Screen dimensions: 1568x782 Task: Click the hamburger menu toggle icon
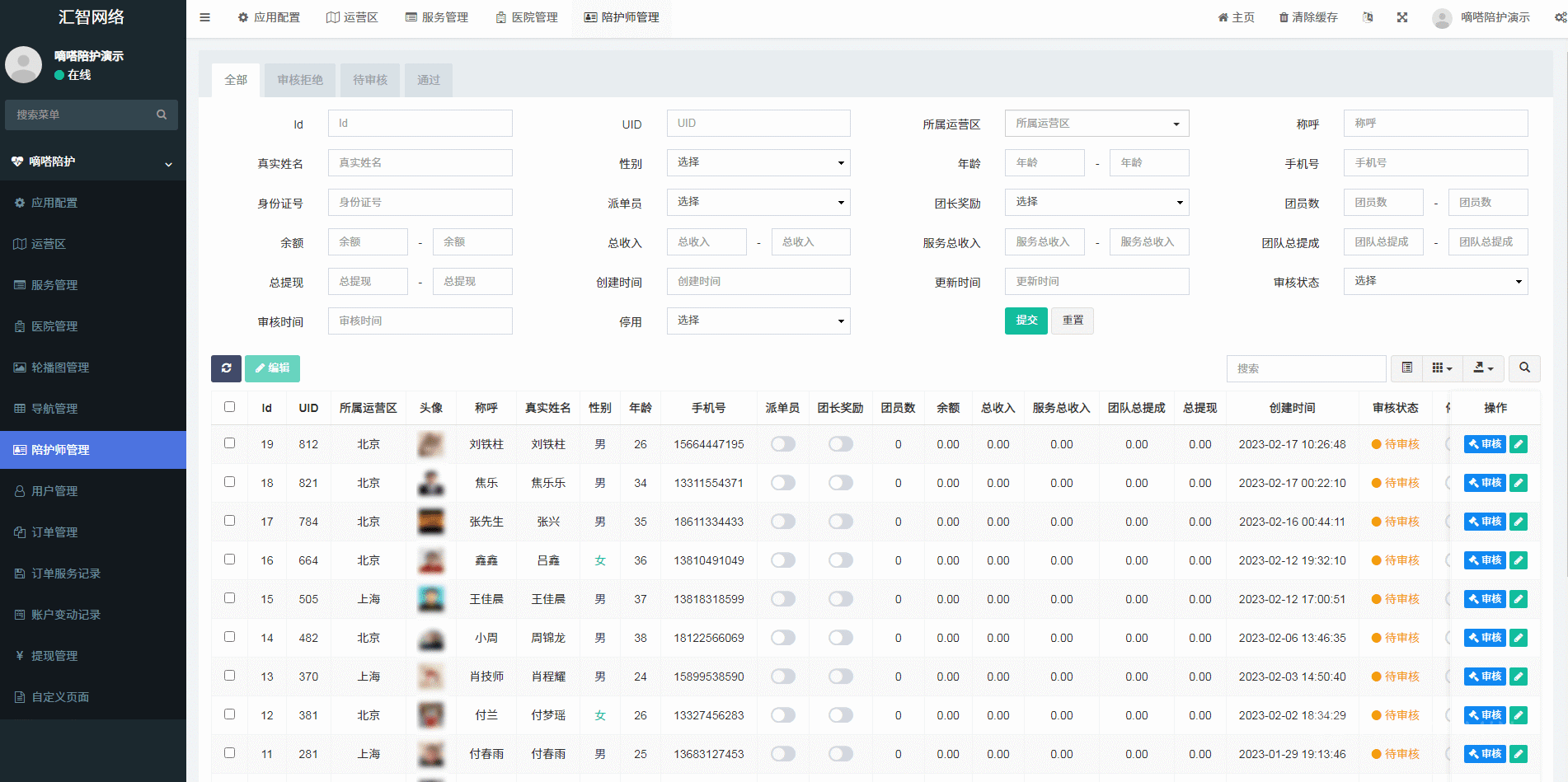pyautogui.click(x=205, y=17)
